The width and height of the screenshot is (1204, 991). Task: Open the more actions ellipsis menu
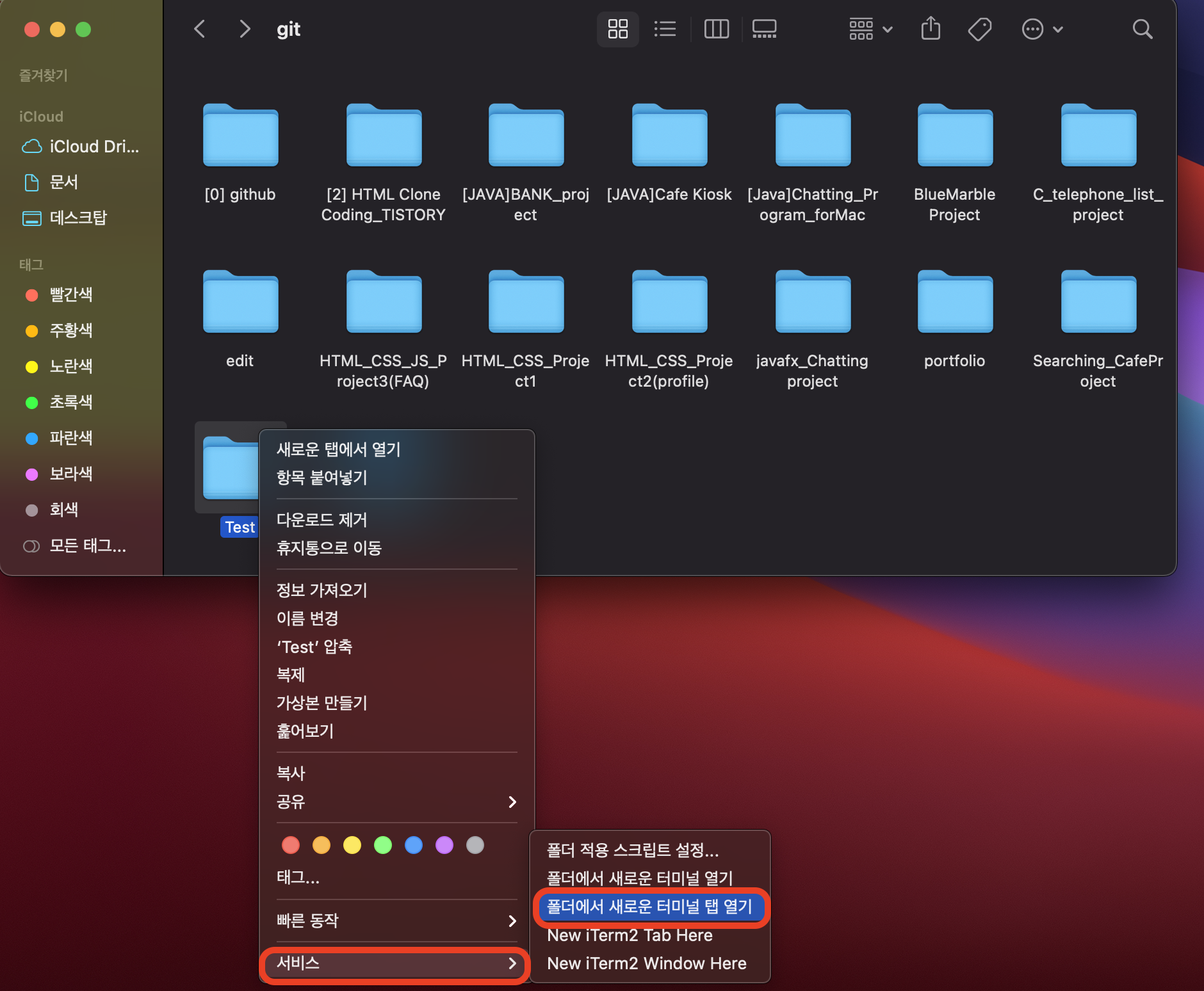(x=1042, y=29)
